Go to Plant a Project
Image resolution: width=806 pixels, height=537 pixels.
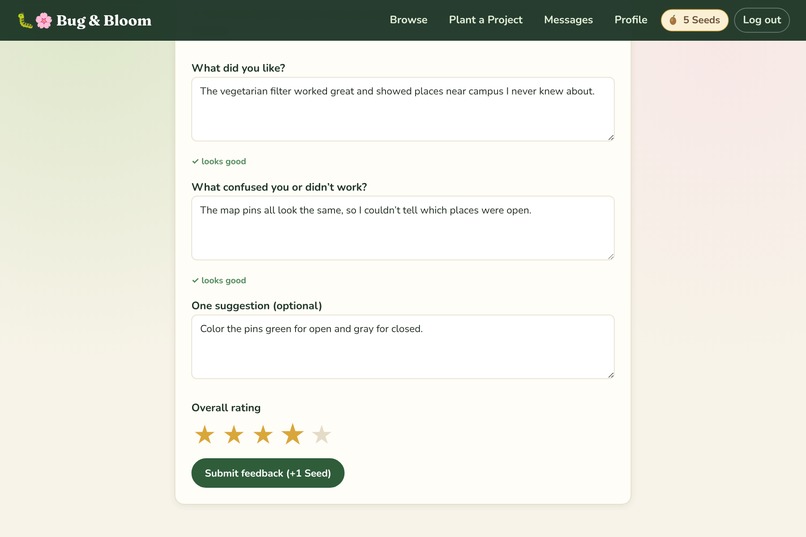click(486, 20)
